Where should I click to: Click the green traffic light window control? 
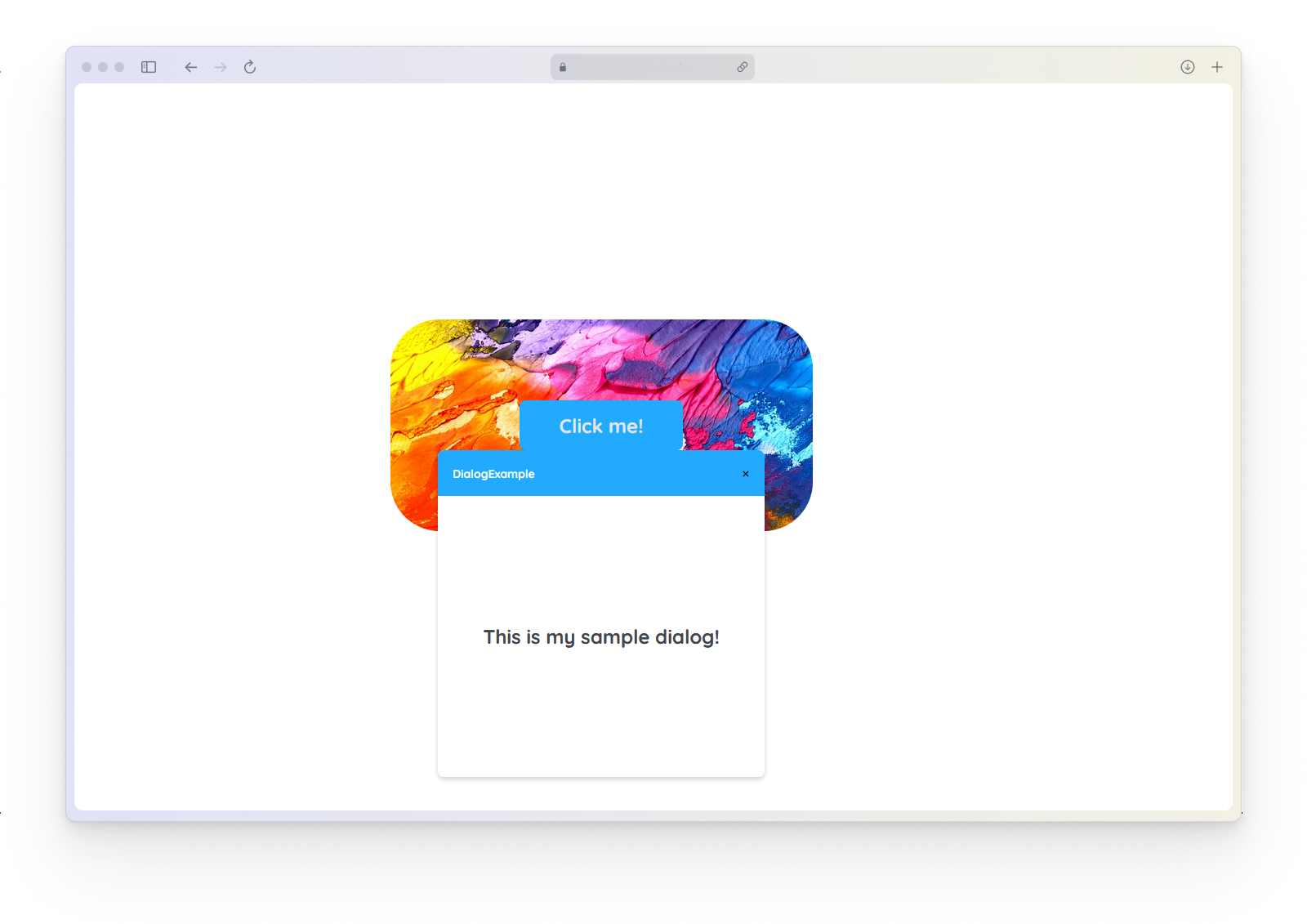[118, 67]
